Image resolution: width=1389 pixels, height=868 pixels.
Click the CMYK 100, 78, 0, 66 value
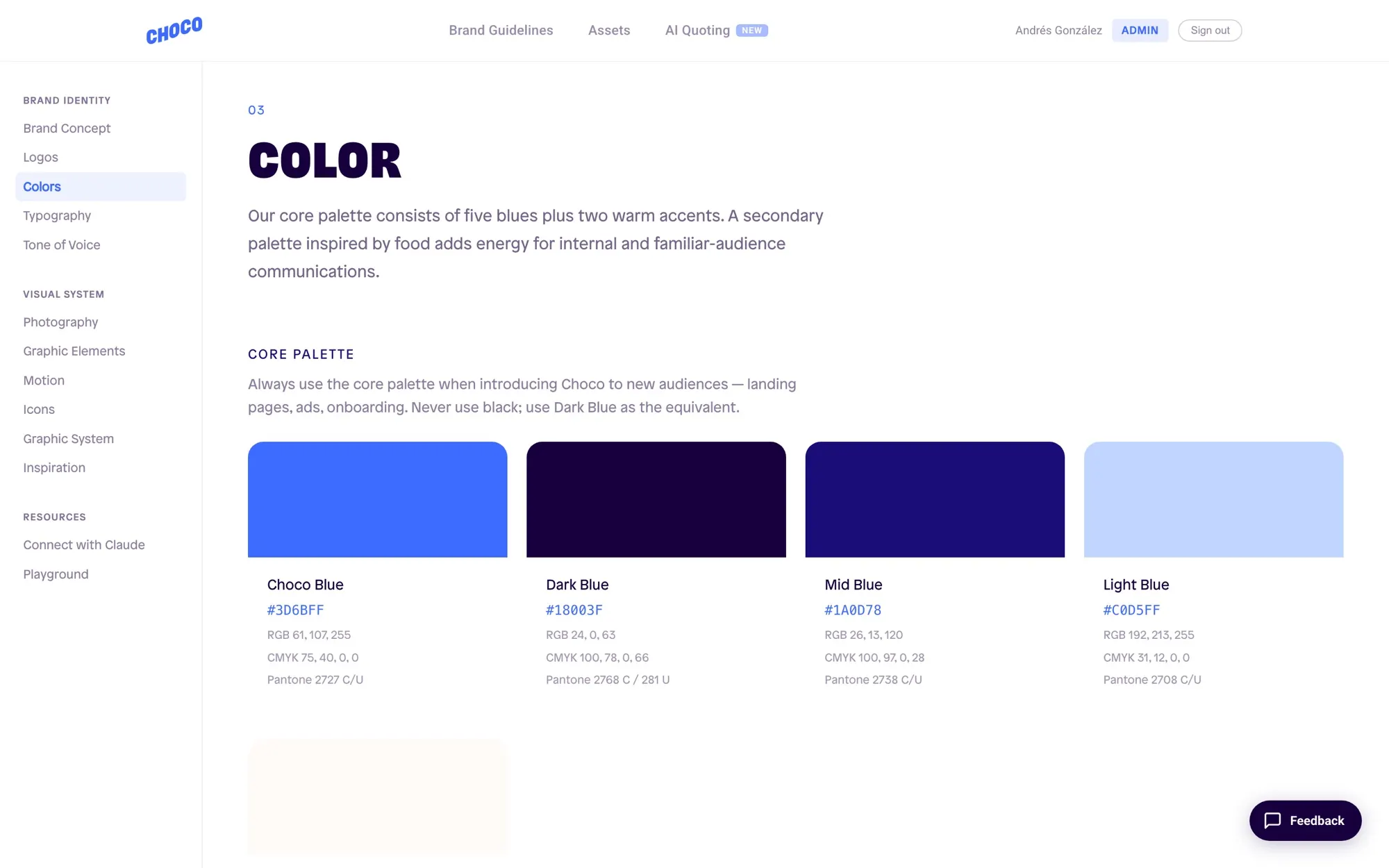[597, 658]
